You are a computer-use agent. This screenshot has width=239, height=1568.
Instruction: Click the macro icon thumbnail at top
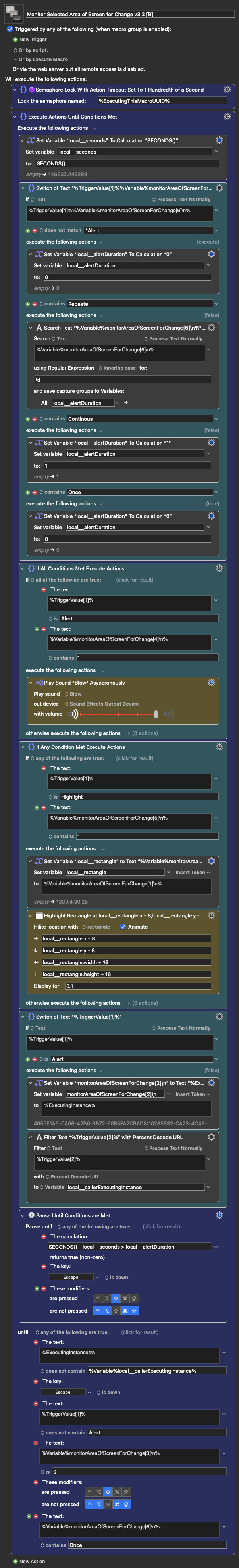pos(13,13)
